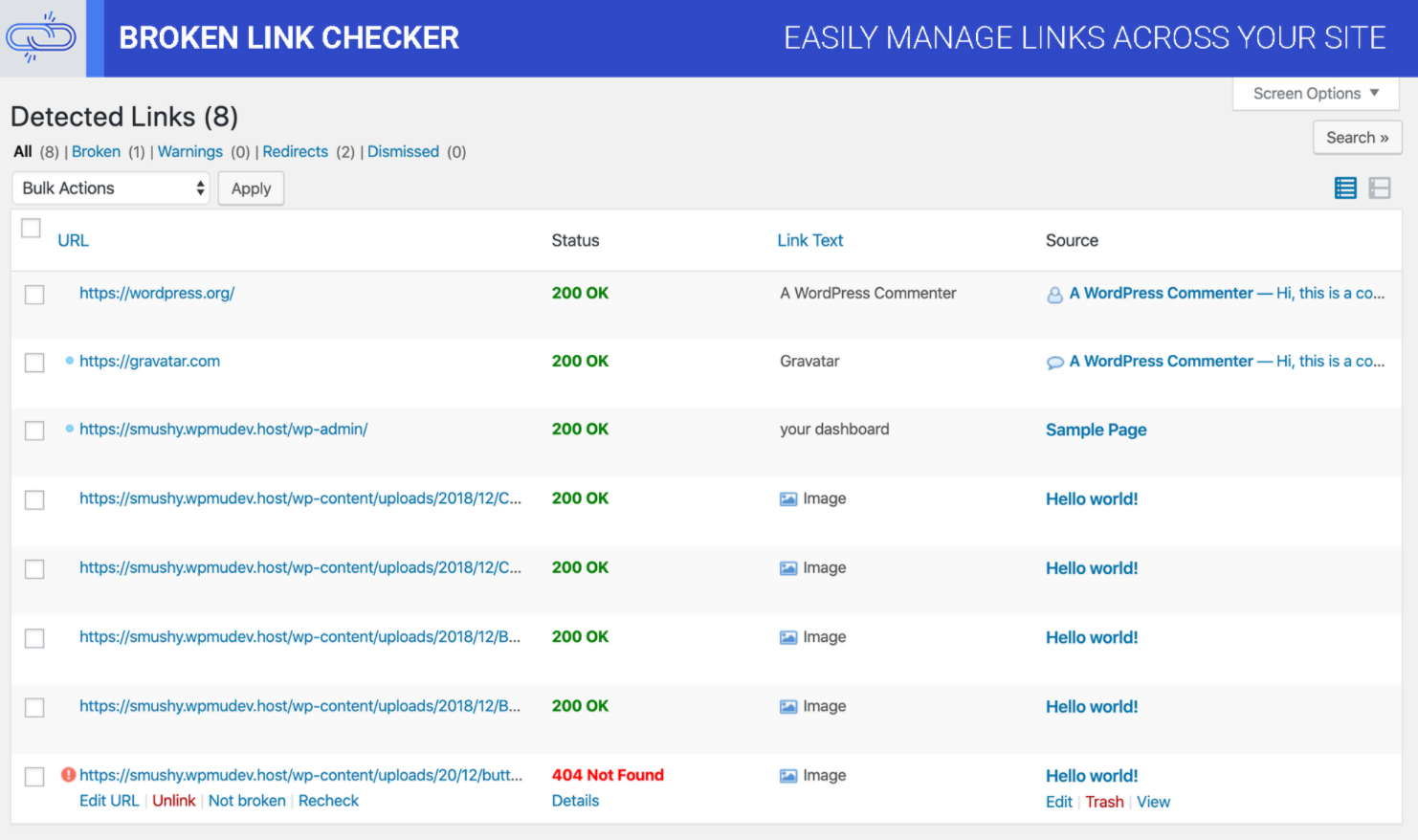This screenshot has height=840, width=1418.
Task: Open the Search » panel button
Action: click(x=1357, y=138)
